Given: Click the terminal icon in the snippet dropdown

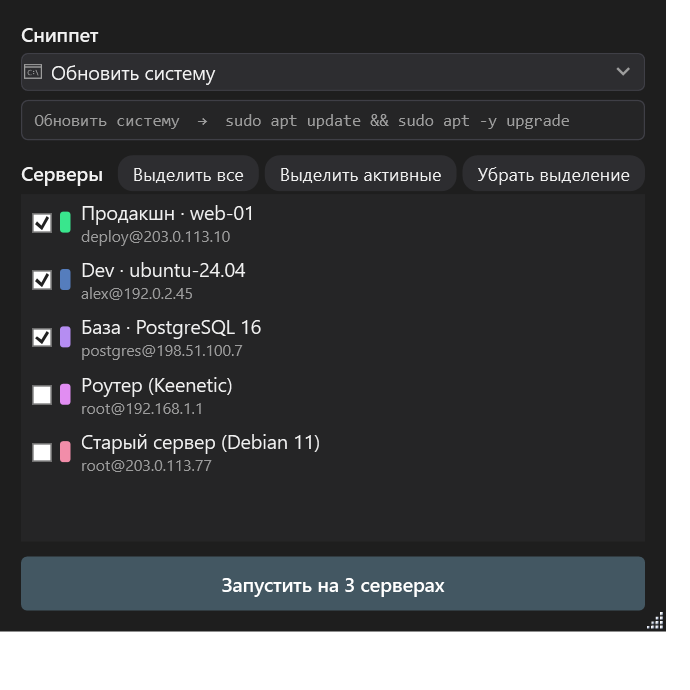Looking at the screenshot, I should click(33, 72).
